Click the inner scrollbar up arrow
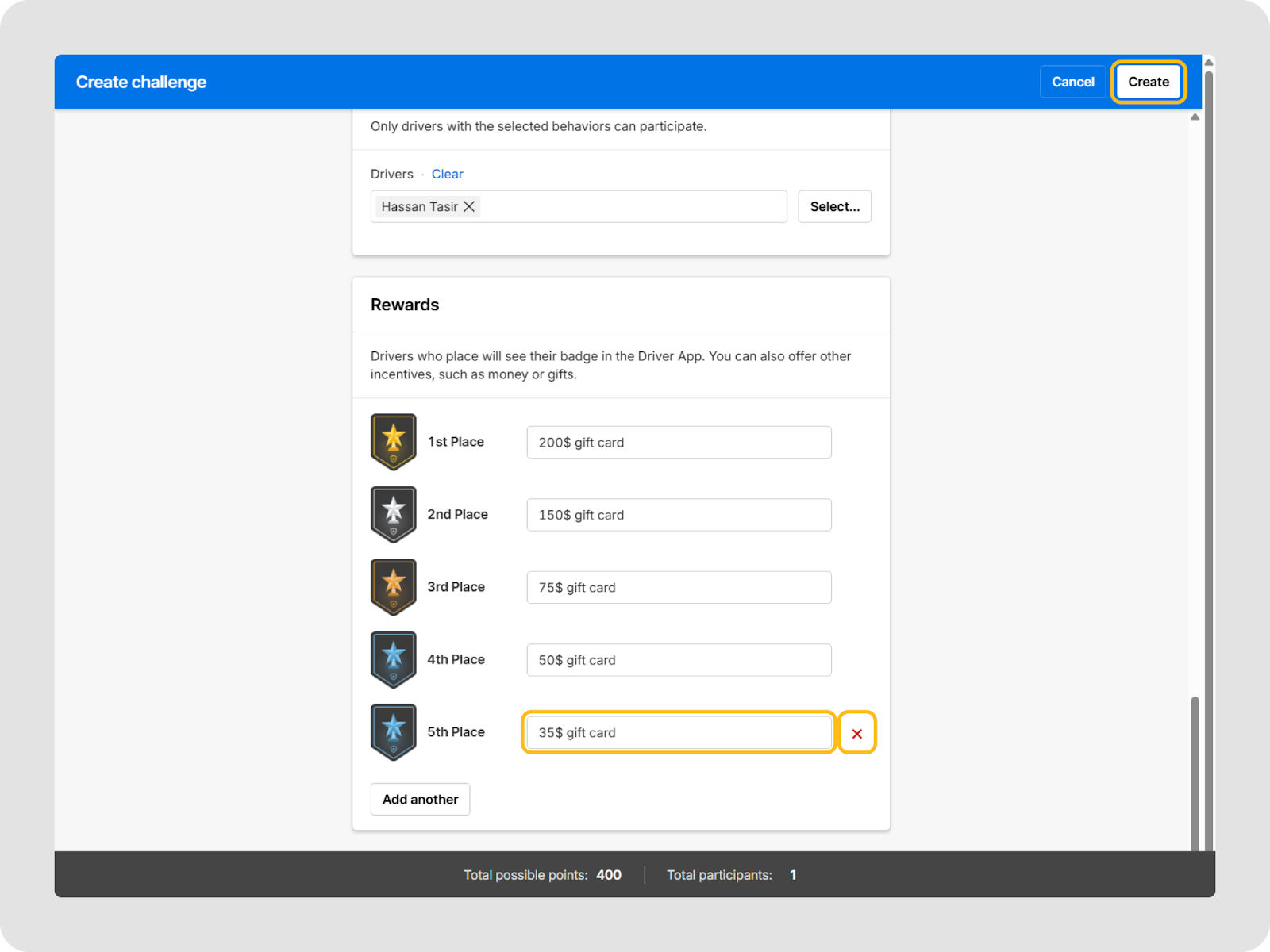1270x952 pixels. pyautogui.click(x=1195, y=117)
